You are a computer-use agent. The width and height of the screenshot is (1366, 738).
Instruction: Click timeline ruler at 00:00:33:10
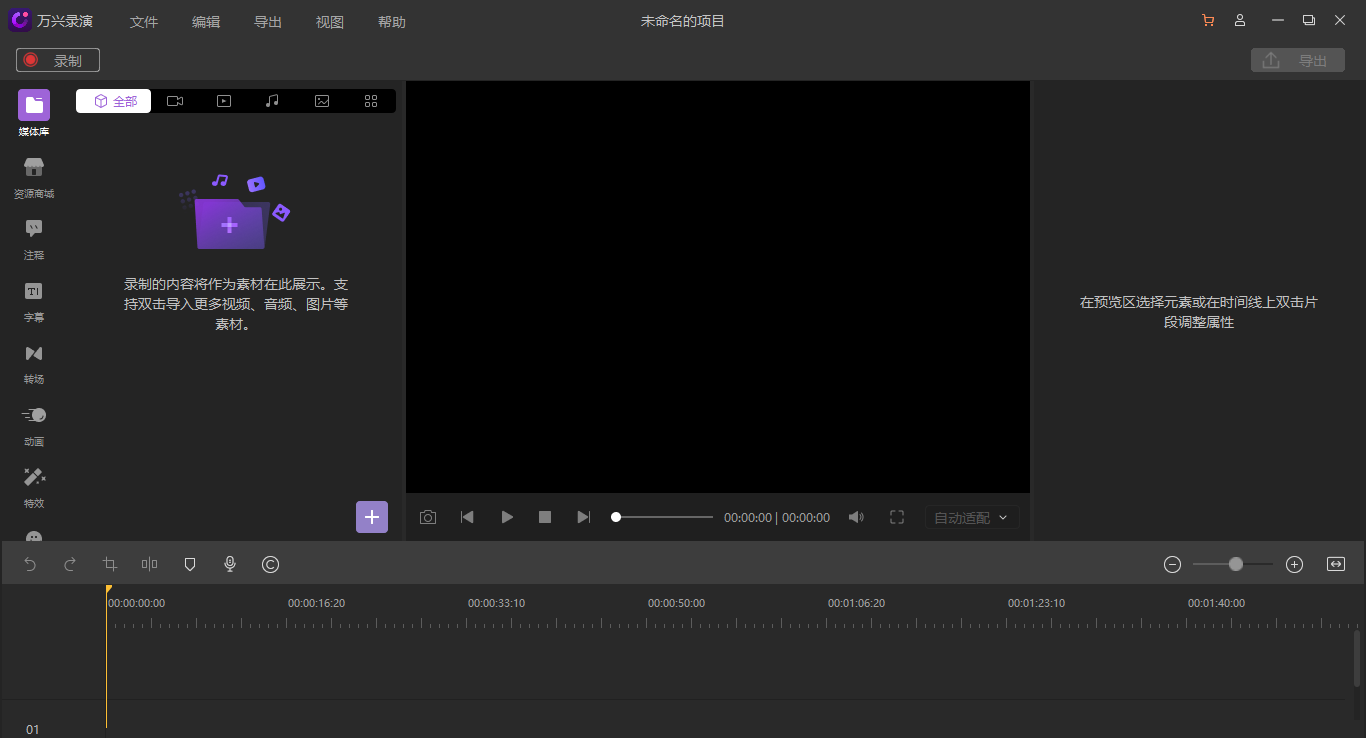[496, 603]
